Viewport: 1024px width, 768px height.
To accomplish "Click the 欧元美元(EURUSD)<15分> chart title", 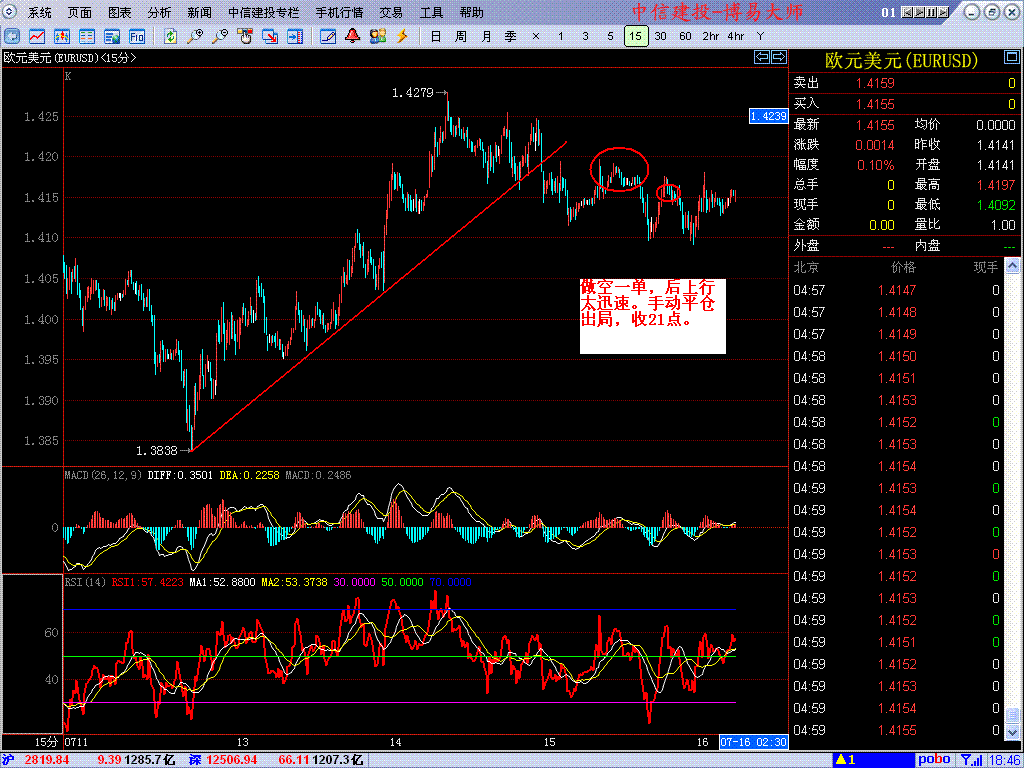I will (x=70, y=57).
